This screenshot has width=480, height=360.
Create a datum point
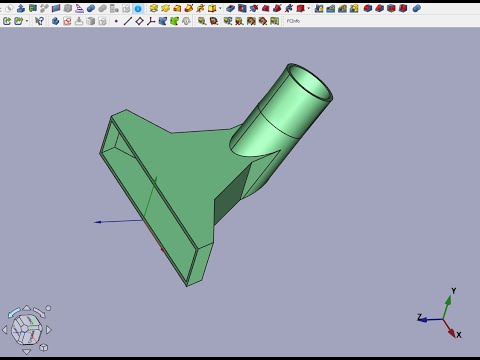pyautogui.click(x=116, y=21)
